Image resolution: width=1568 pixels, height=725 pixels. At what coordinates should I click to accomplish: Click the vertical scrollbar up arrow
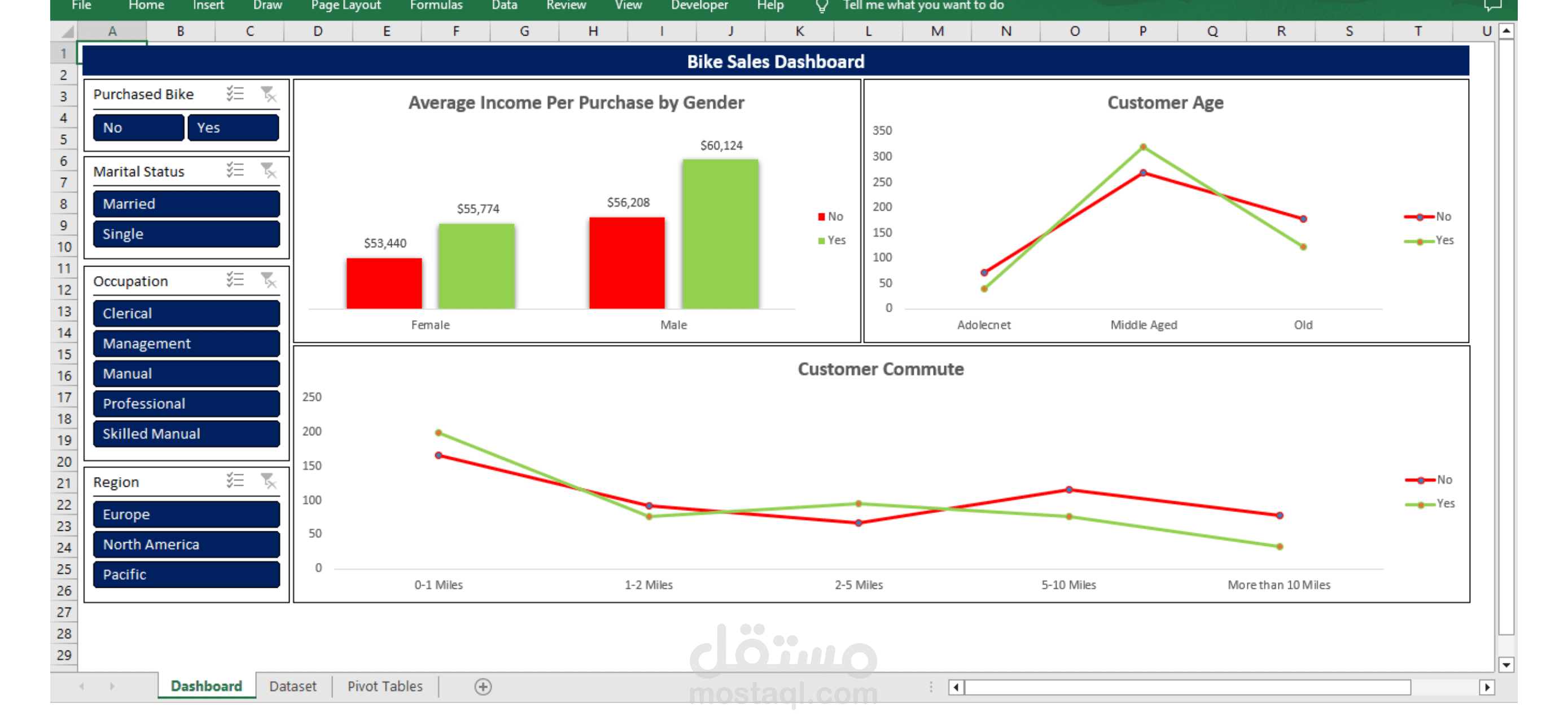1506,30
